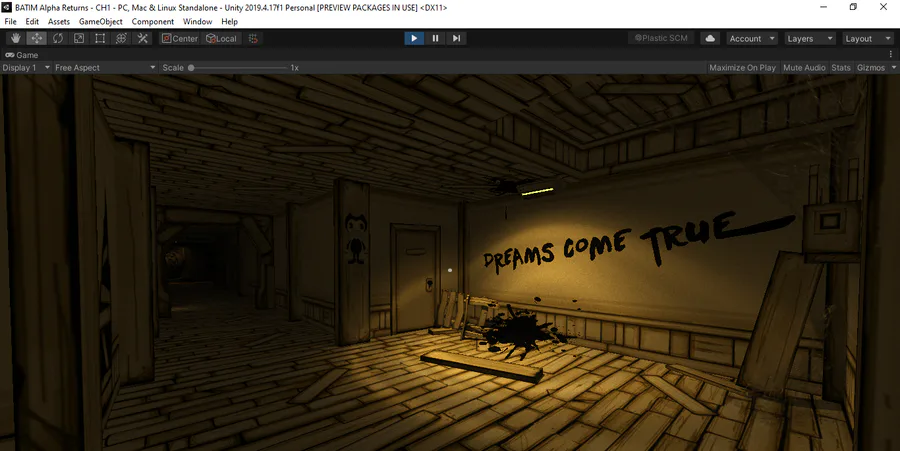Toggle grid snapping icon

pos(253,38)
